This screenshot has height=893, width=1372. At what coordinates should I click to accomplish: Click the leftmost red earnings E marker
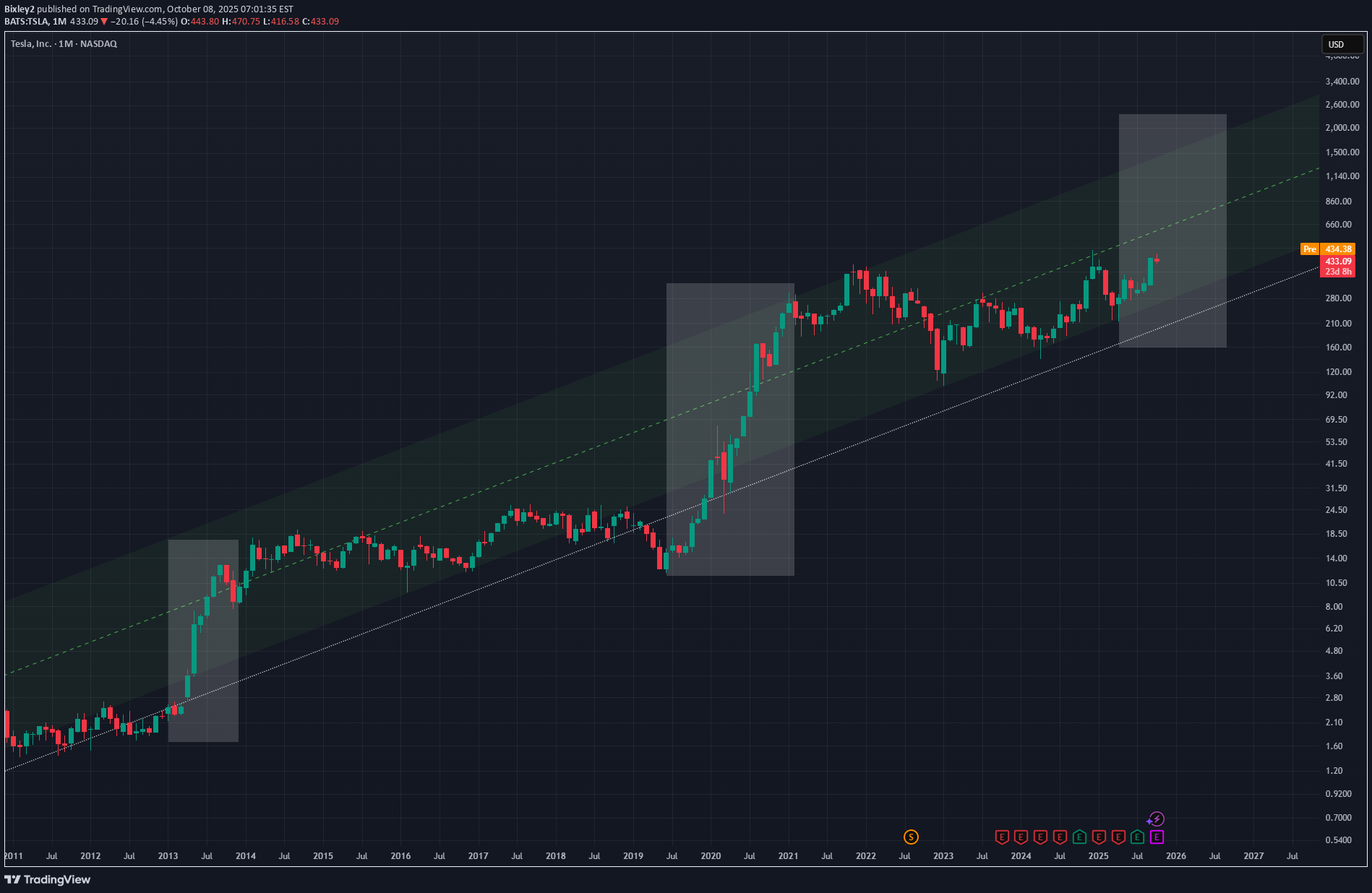click(x=1002, y=837)
